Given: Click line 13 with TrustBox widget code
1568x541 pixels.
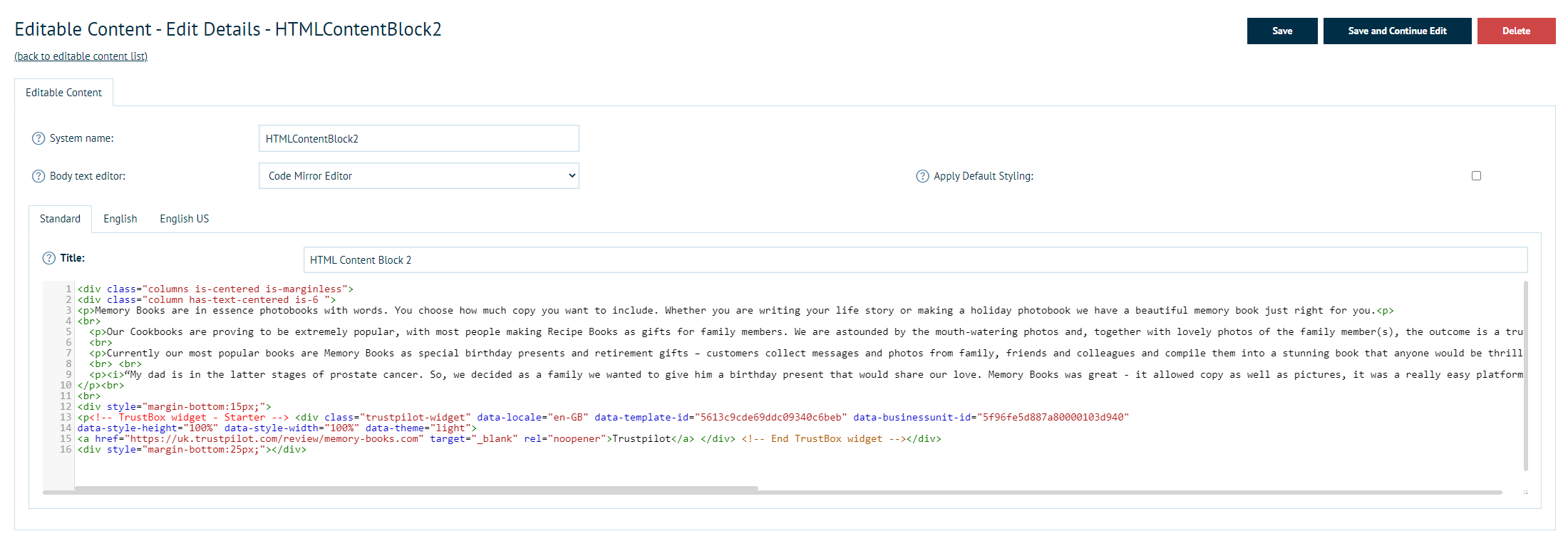Looking at the screenshot, I should (x=602, y=418).
